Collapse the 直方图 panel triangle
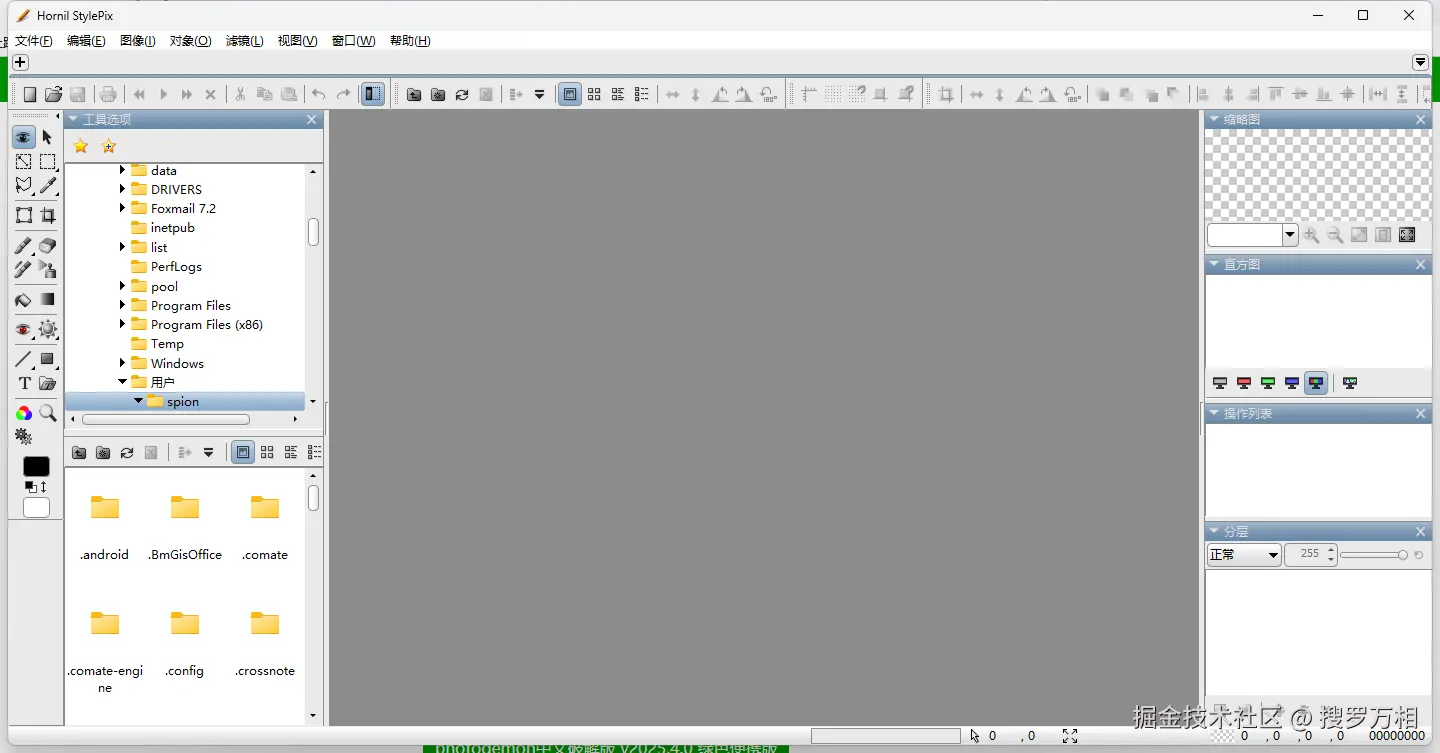 (x=1214, y=264)
